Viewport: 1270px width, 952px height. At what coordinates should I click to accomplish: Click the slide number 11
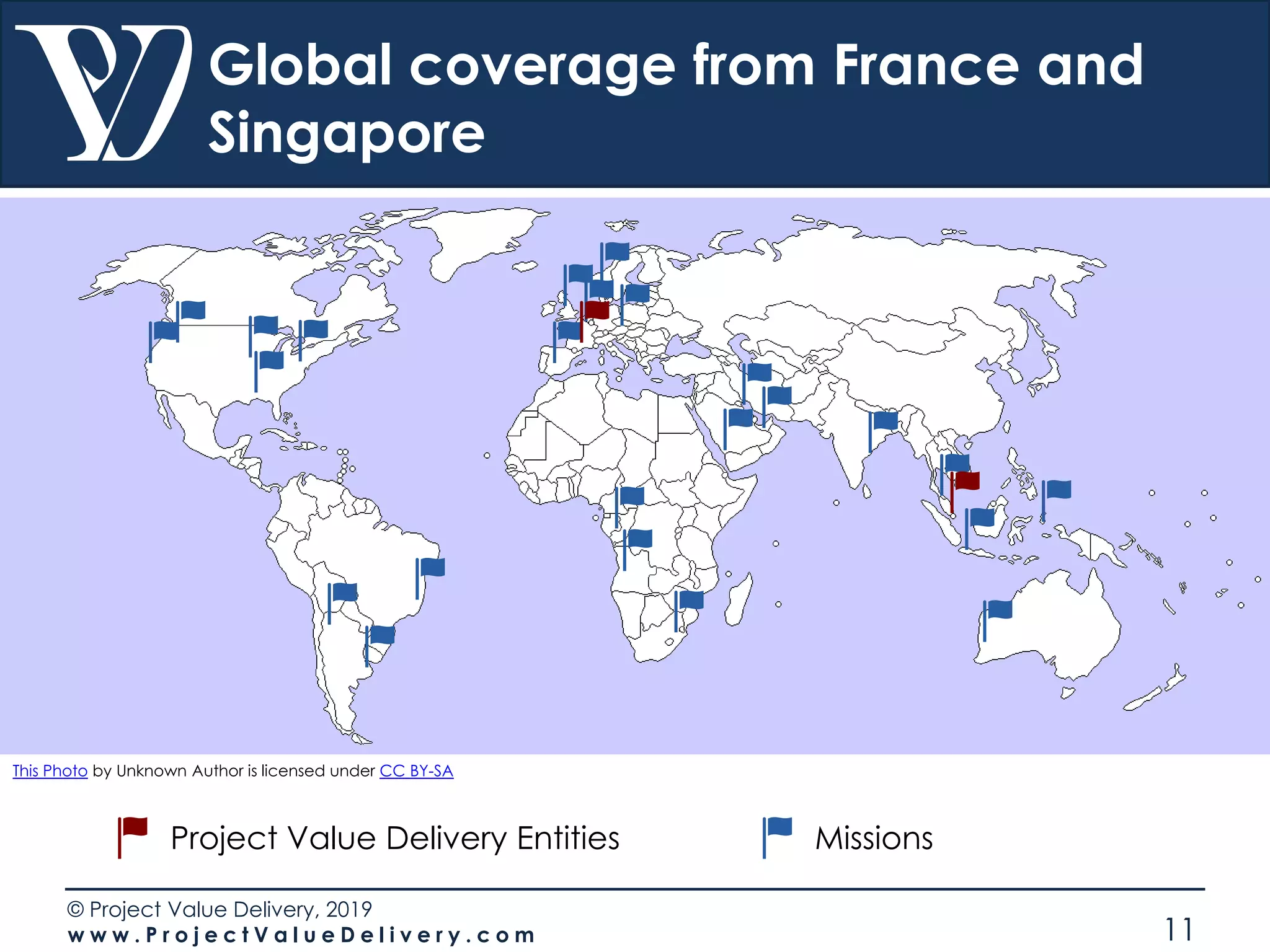(x=1179, y=930)
